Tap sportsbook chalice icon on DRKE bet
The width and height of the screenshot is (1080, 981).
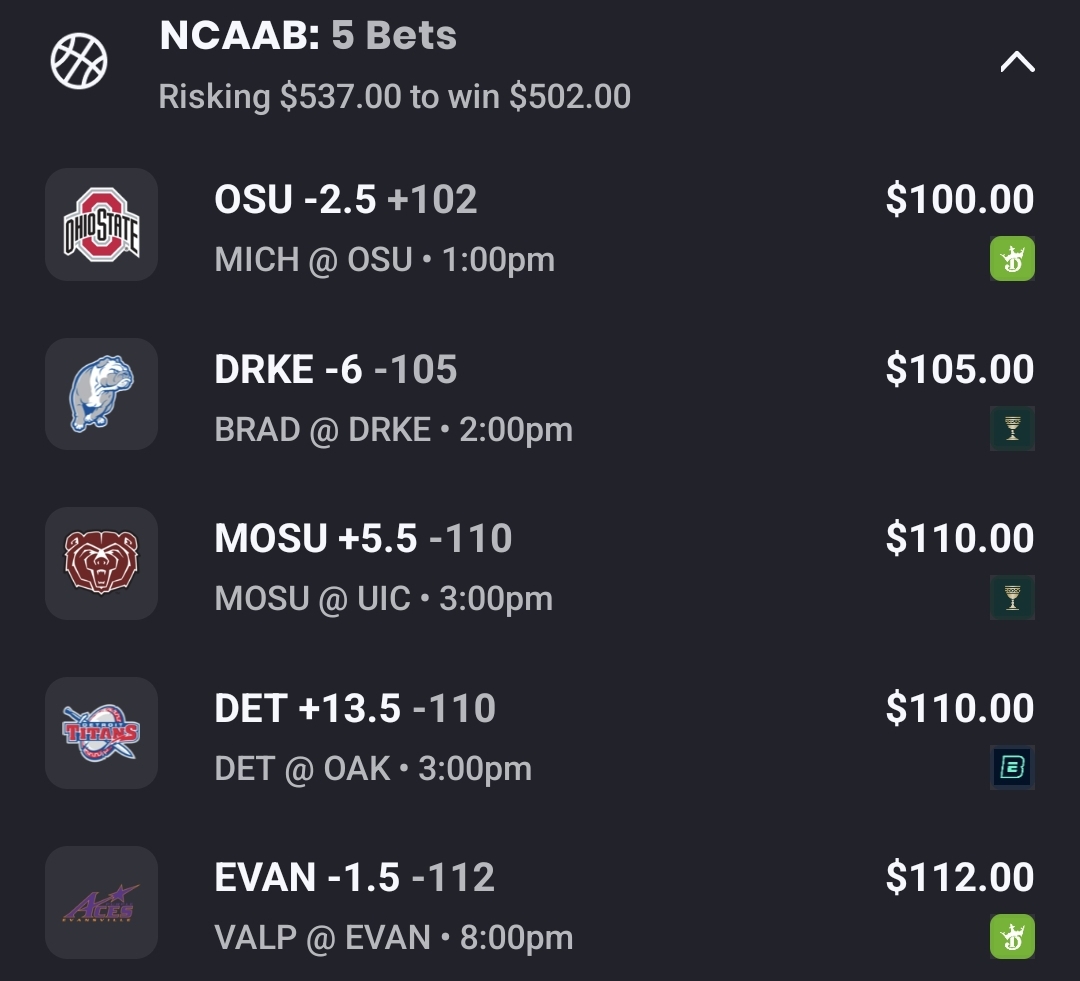pos(1012,429)
